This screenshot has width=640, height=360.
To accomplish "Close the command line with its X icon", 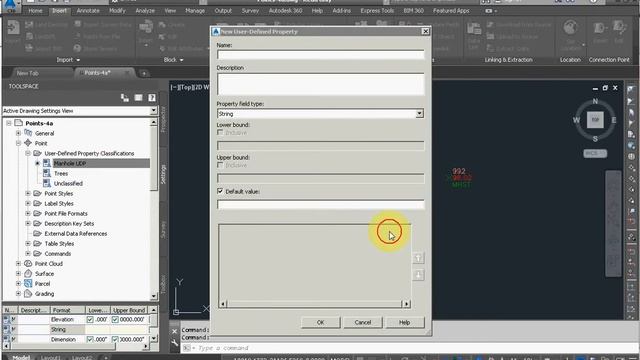I will pyautogui.click(x=175, y=331).
